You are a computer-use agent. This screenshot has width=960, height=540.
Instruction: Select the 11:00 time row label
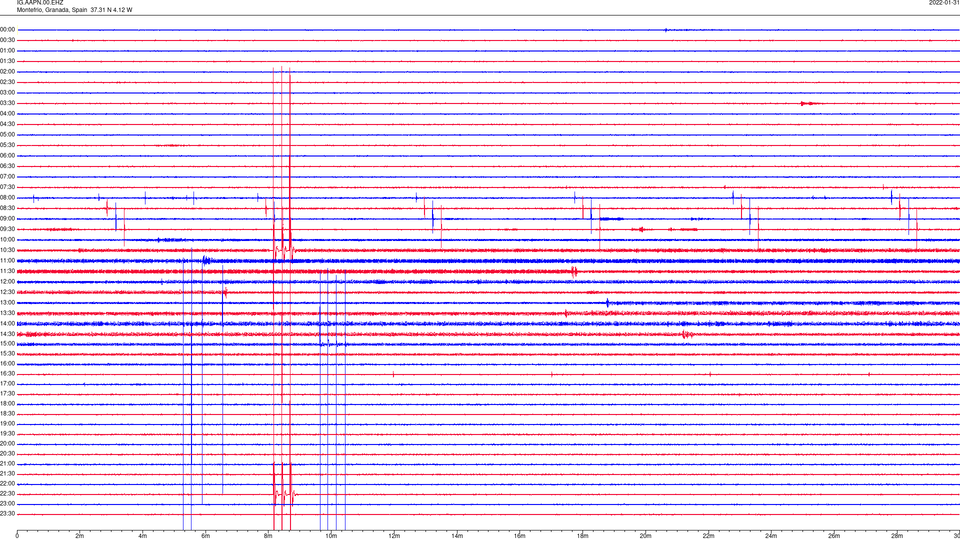coord(7,261)
